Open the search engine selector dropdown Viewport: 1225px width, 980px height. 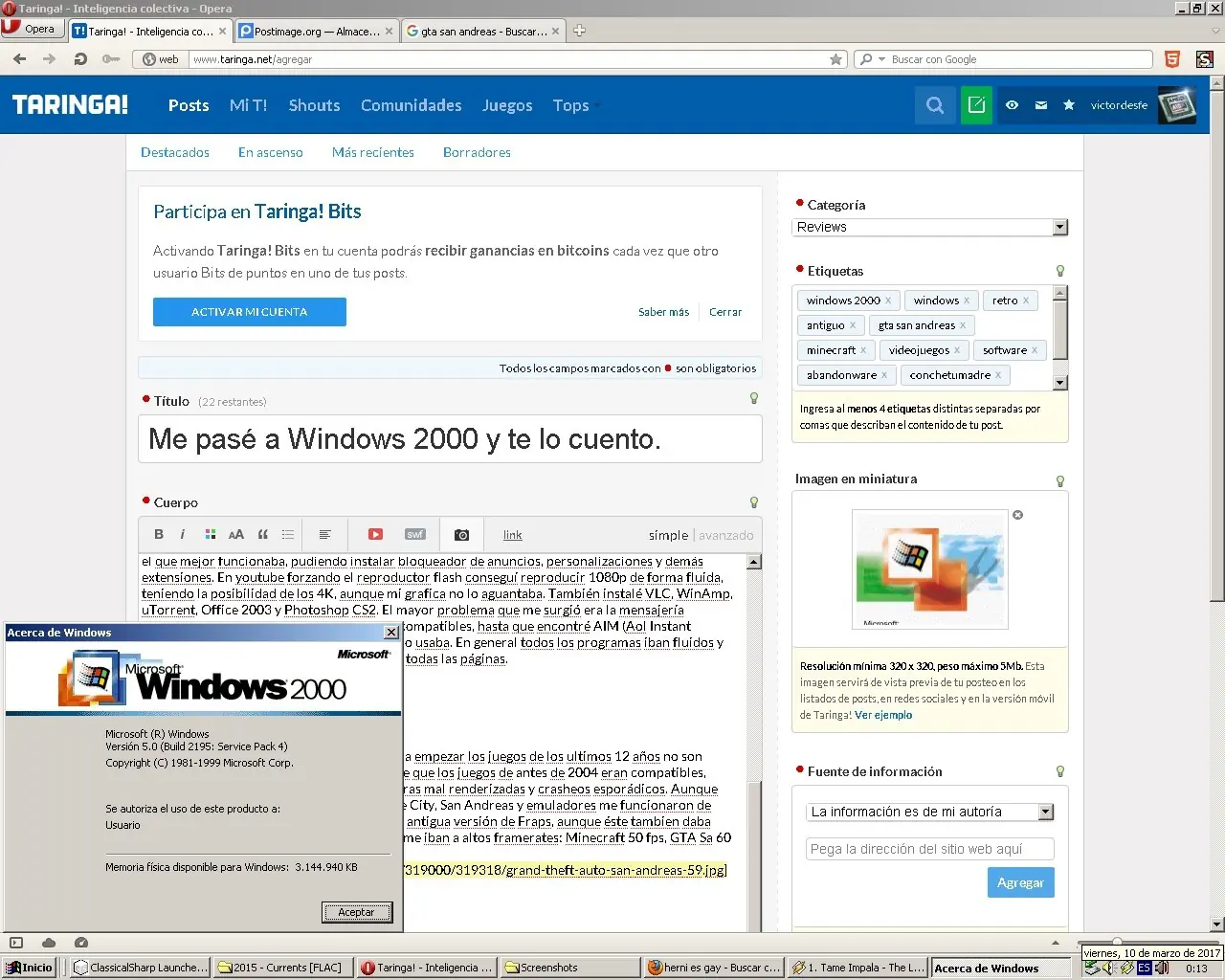pyautogui.click(x=871, y=59)
